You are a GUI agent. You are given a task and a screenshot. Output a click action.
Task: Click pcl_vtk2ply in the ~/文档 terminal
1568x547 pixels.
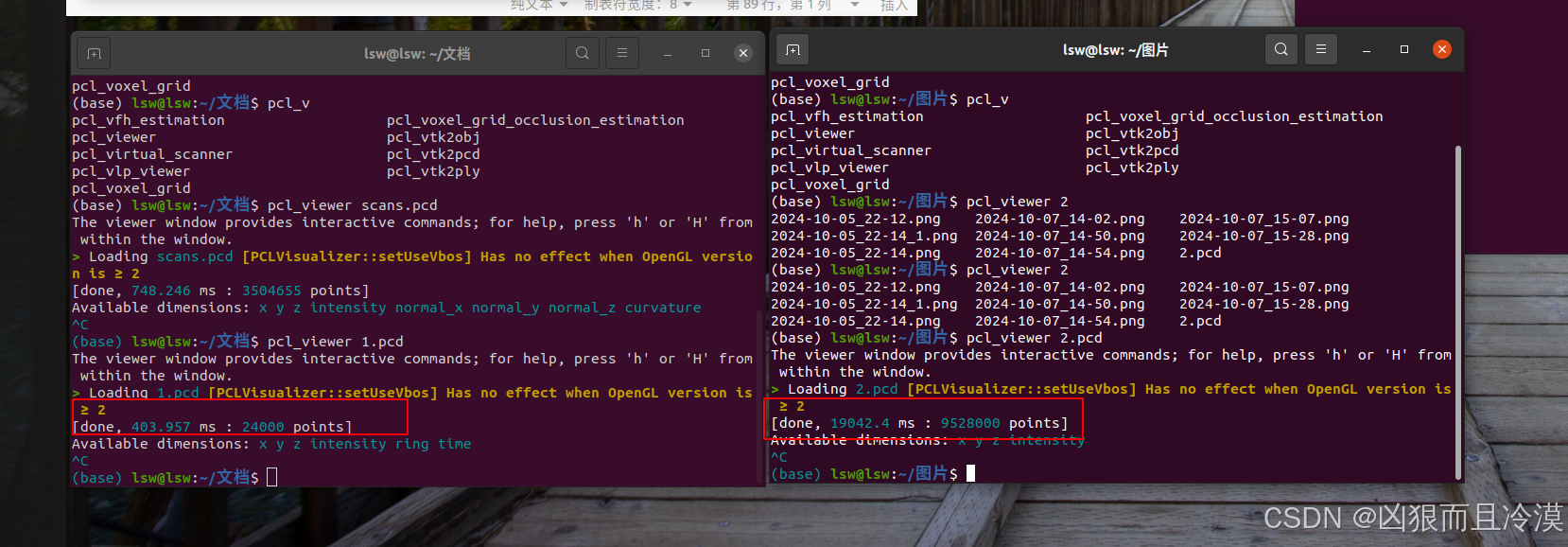[433, 171]
